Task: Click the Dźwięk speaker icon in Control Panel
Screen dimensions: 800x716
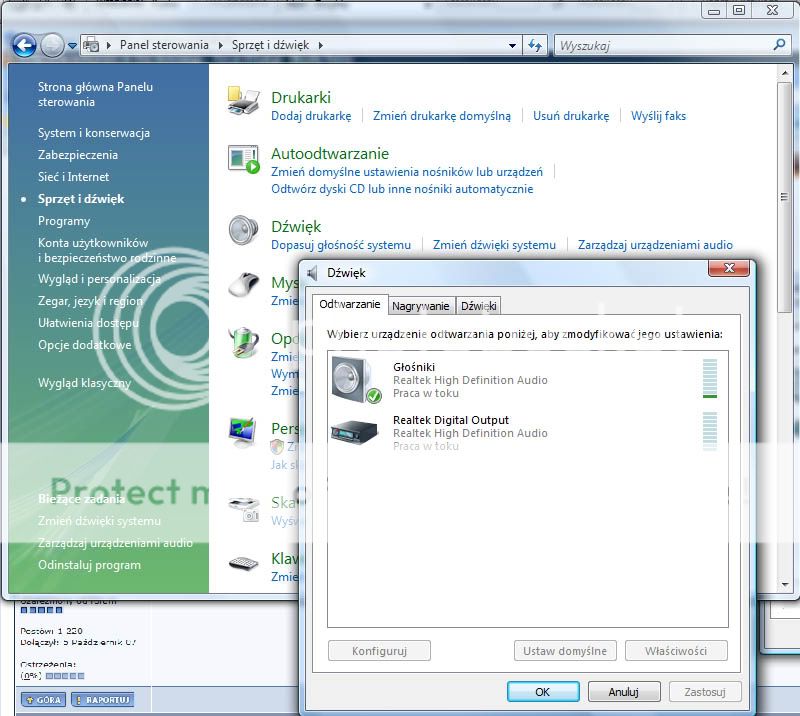Action: click(x=243, y=231)
